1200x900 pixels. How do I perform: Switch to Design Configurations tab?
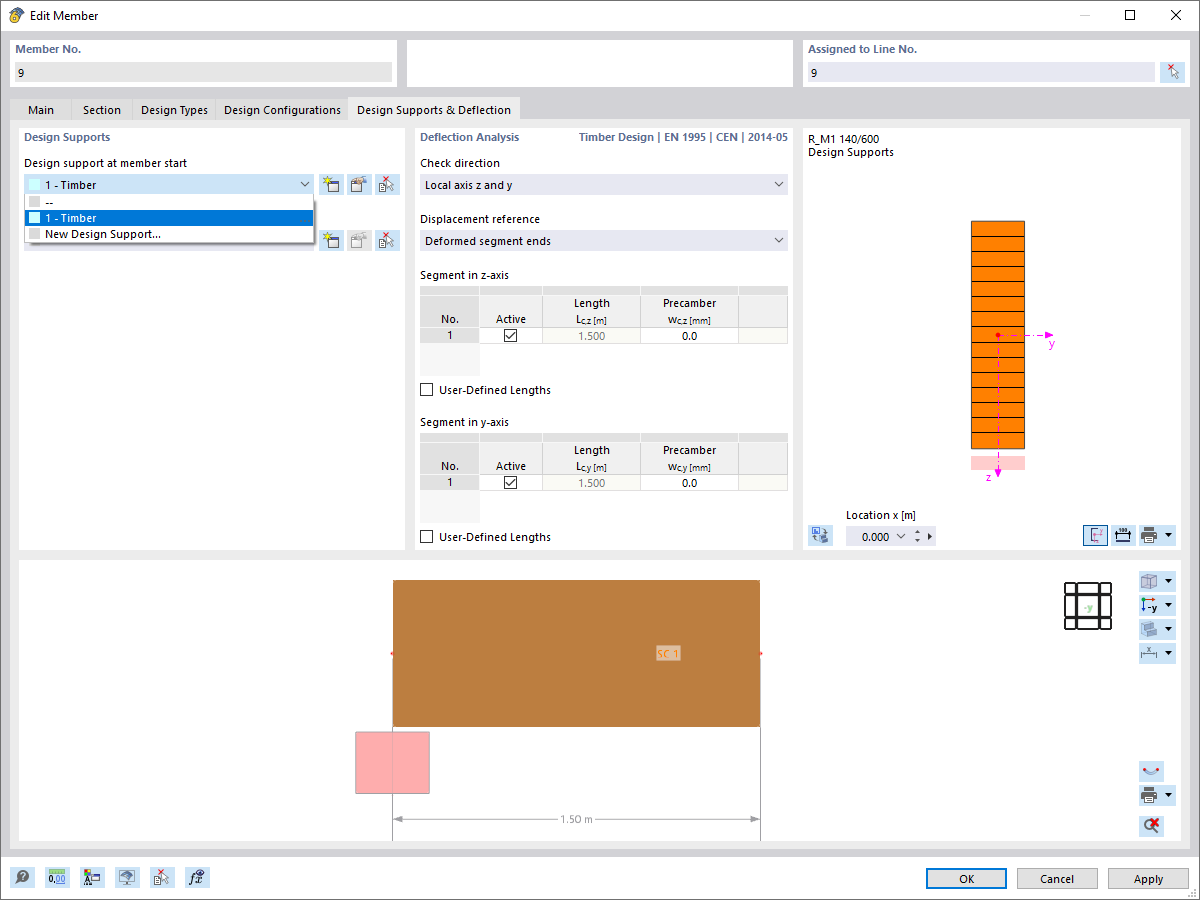coord(282,110)
